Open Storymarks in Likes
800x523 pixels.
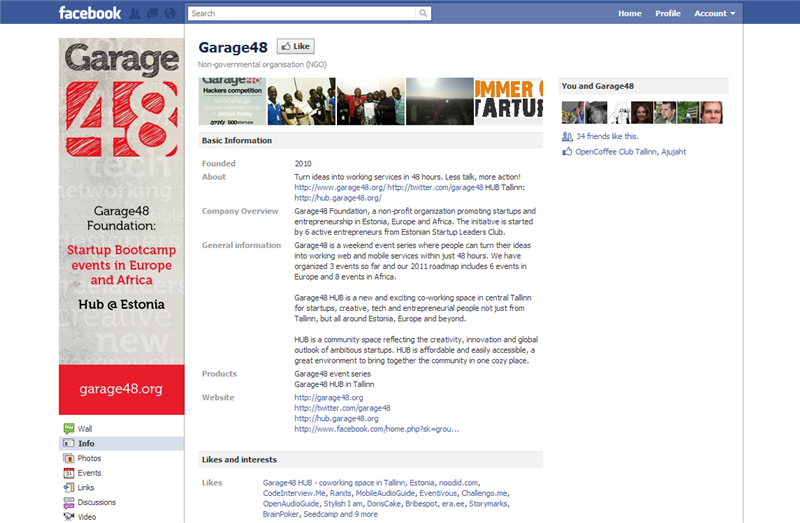click(x=488, y=504)
